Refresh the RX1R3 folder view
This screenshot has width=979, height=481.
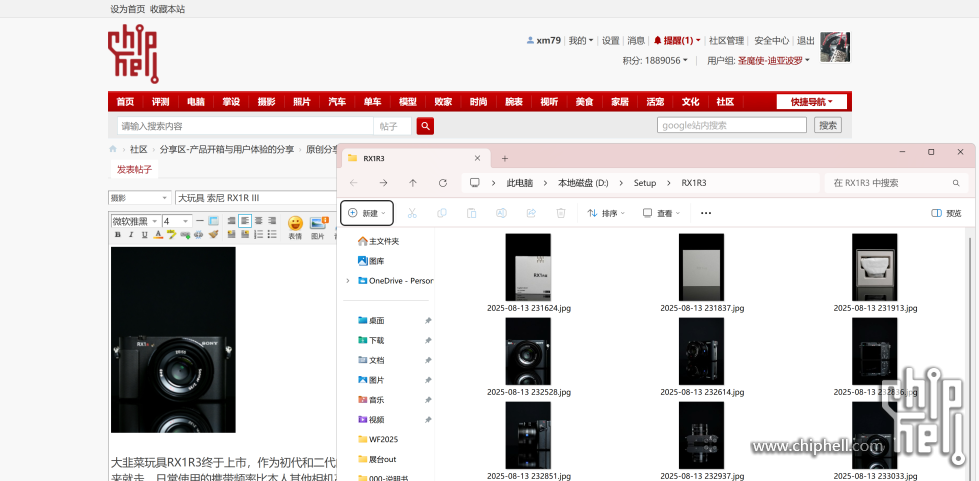click(443, 182)
